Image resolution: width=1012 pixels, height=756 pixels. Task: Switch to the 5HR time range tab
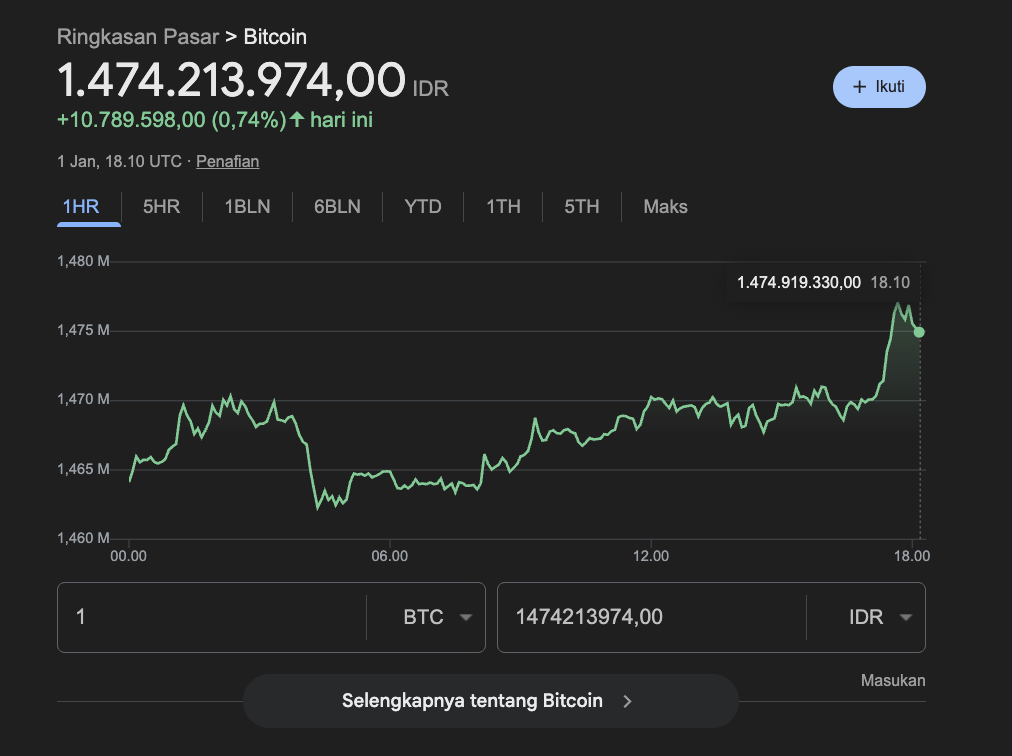(160, 207)
